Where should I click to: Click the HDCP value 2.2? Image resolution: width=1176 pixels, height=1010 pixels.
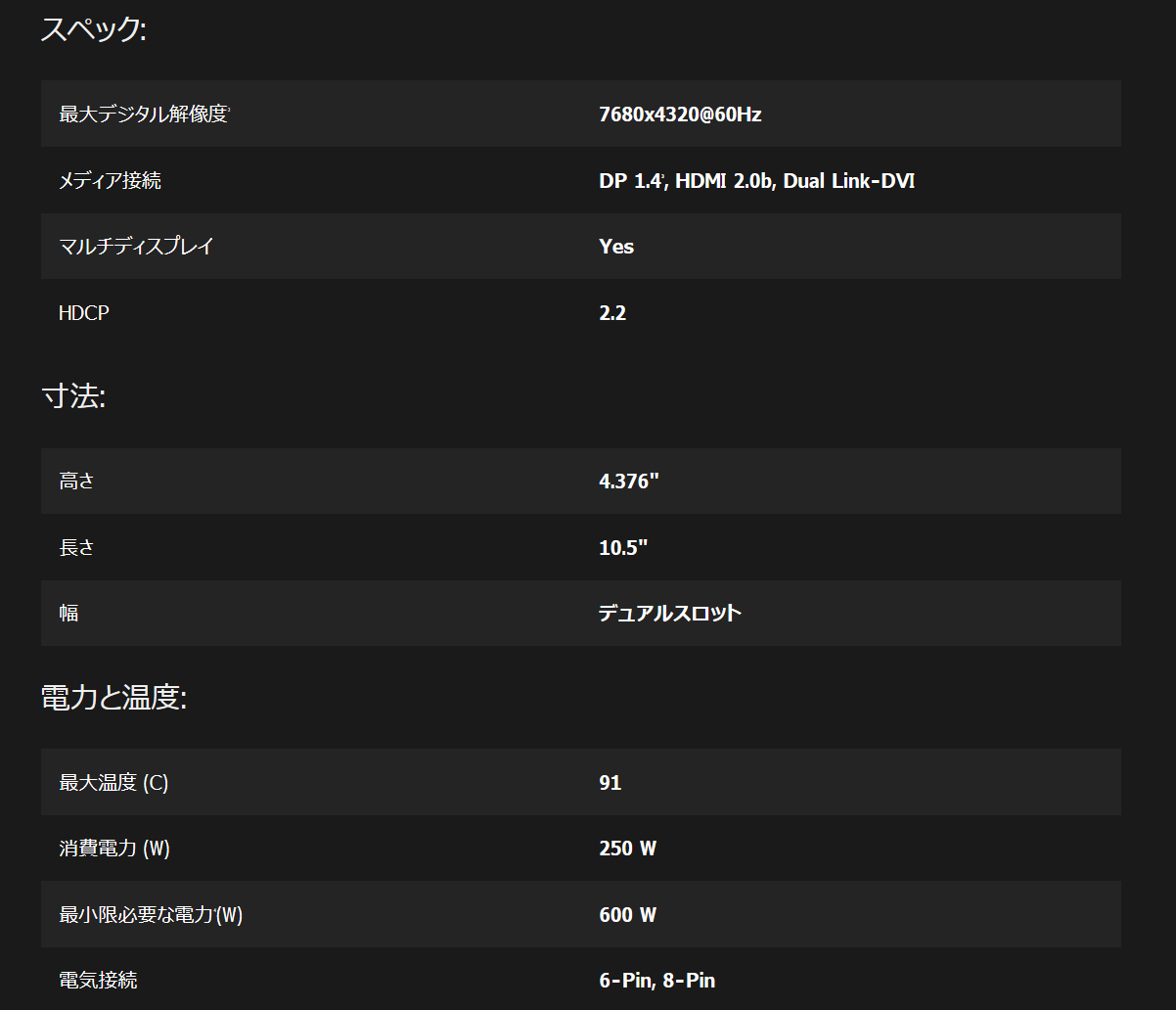[x=612, y=313]
